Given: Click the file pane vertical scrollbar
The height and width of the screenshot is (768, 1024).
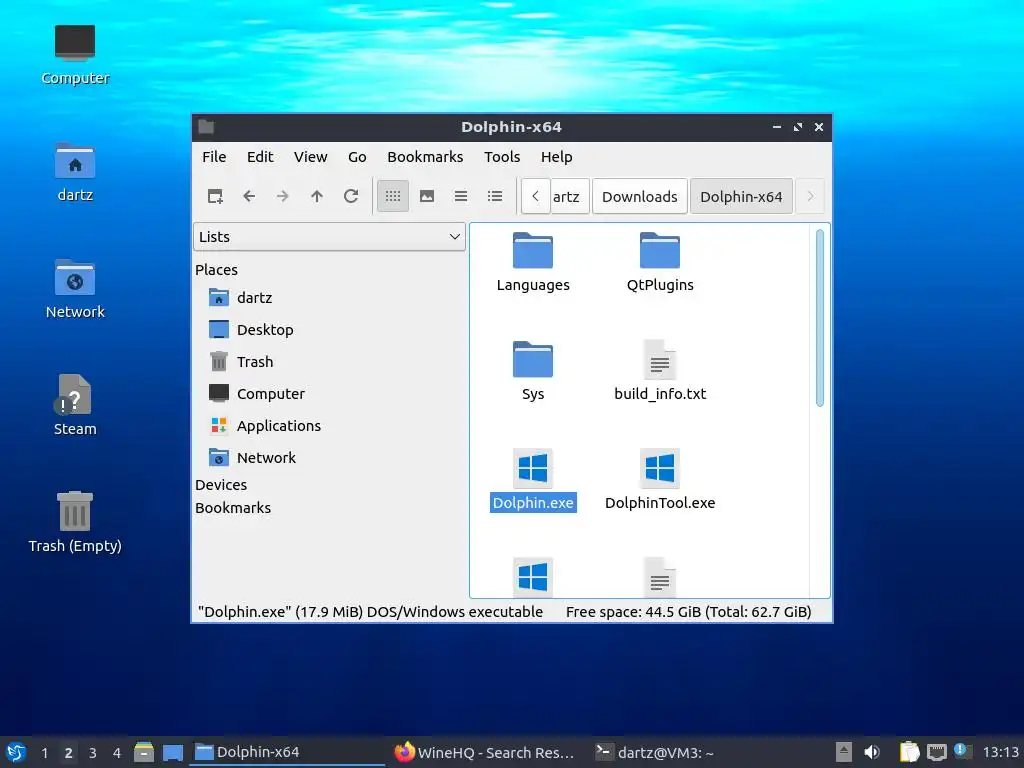Looking at the screenshot, I should (x=820, y=318).
